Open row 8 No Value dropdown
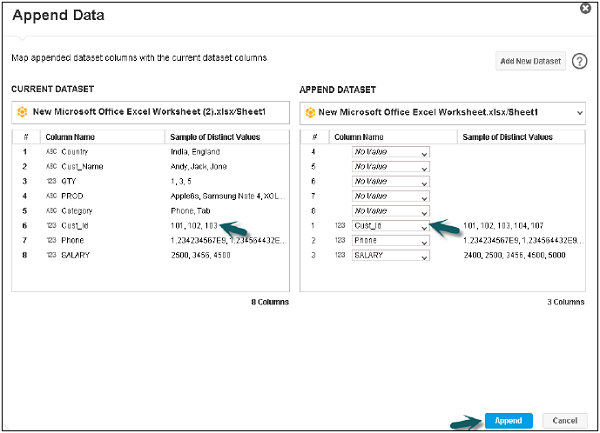The height and width of the screenshot is (433, 600). pos(424,212)
